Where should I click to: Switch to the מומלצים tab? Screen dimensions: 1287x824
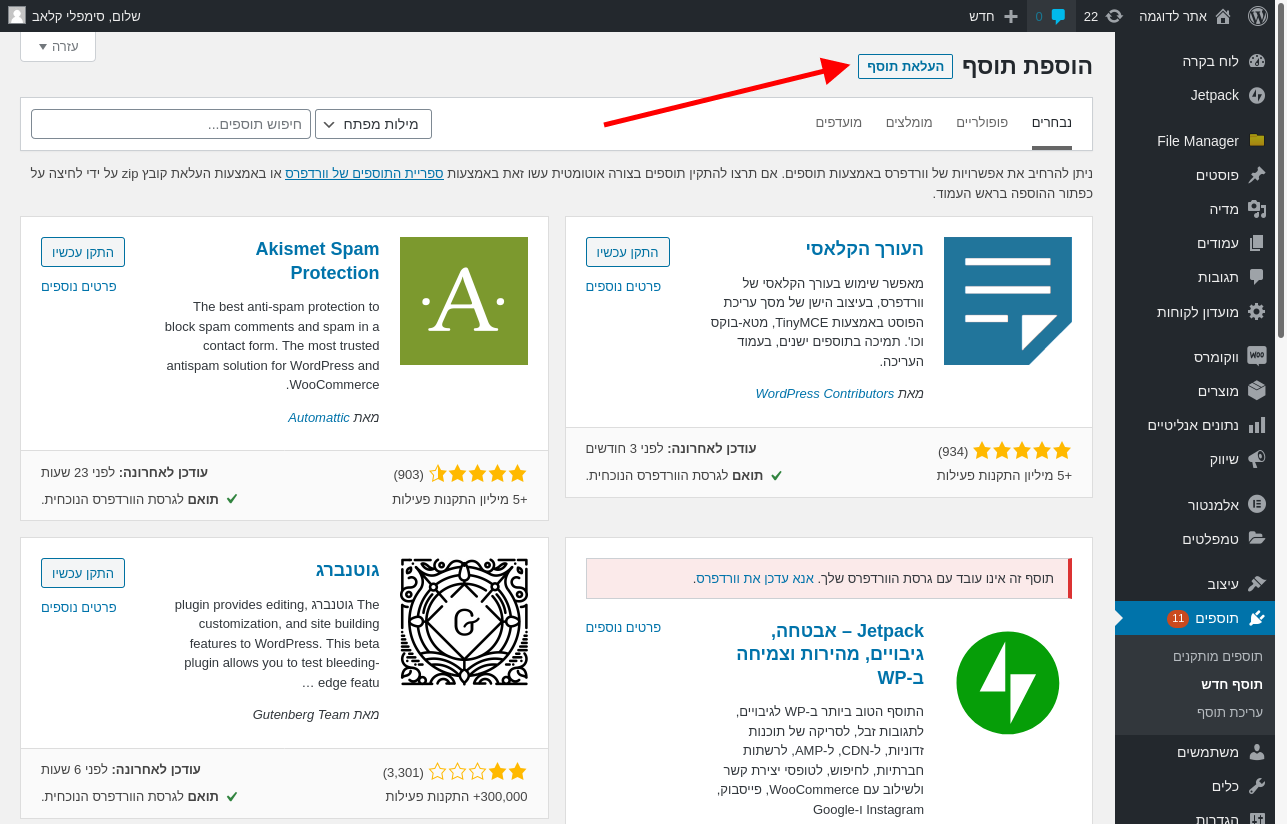(x=908, y=122)
